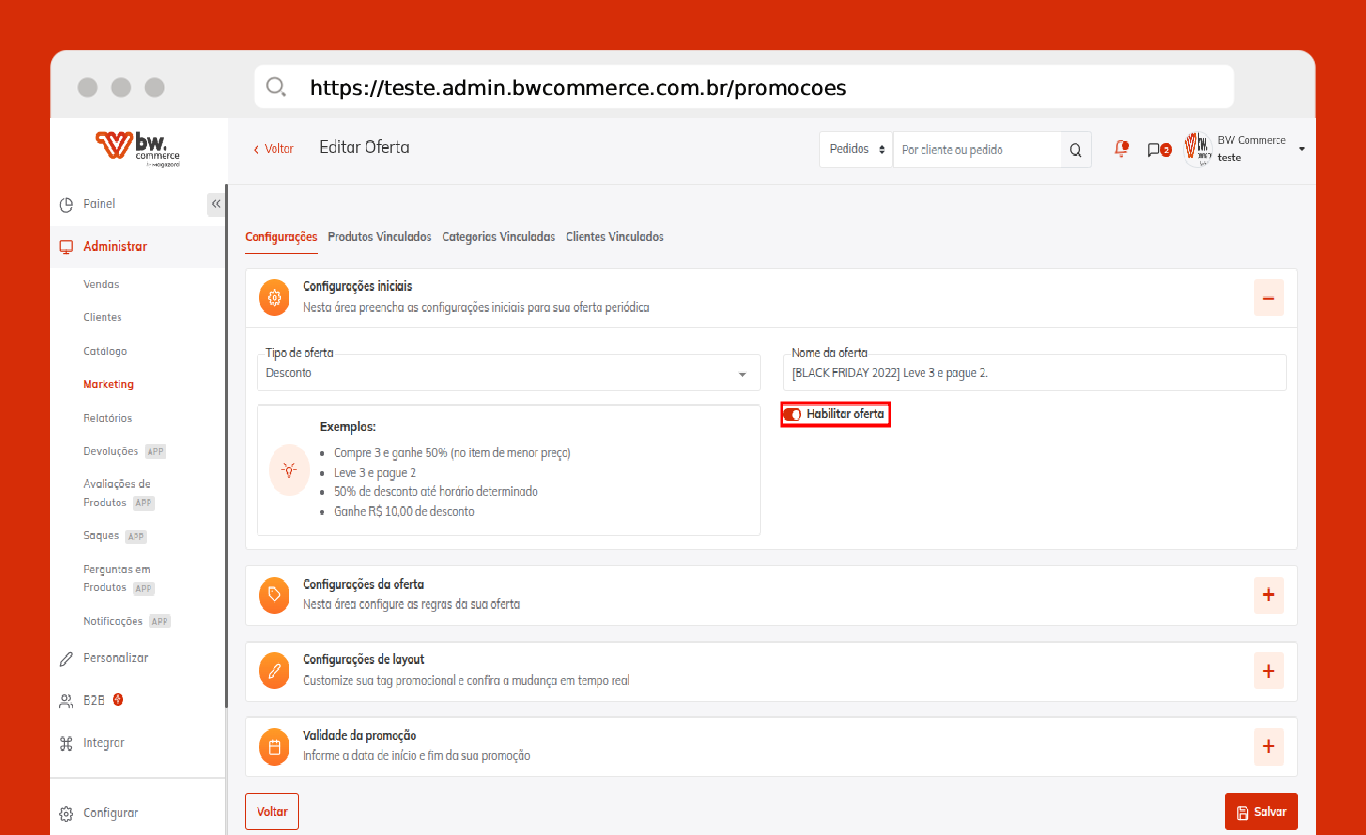Open Integrar in the sidebar
This screenshot has width=1366, height=835.
click(104, 743)
